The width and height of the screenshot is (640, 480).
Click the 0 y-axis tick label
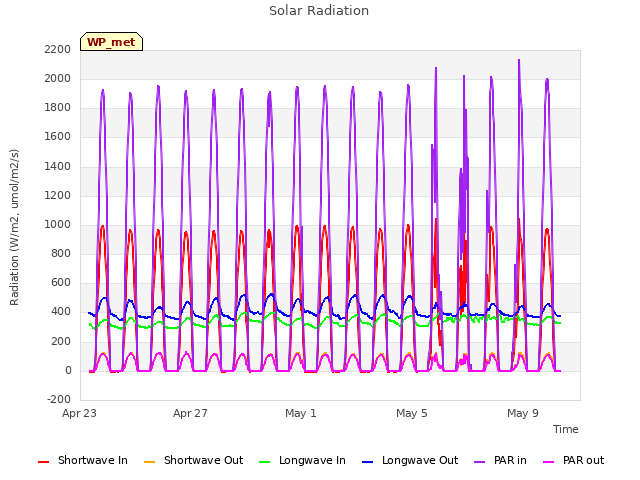(x=68, y=371)
